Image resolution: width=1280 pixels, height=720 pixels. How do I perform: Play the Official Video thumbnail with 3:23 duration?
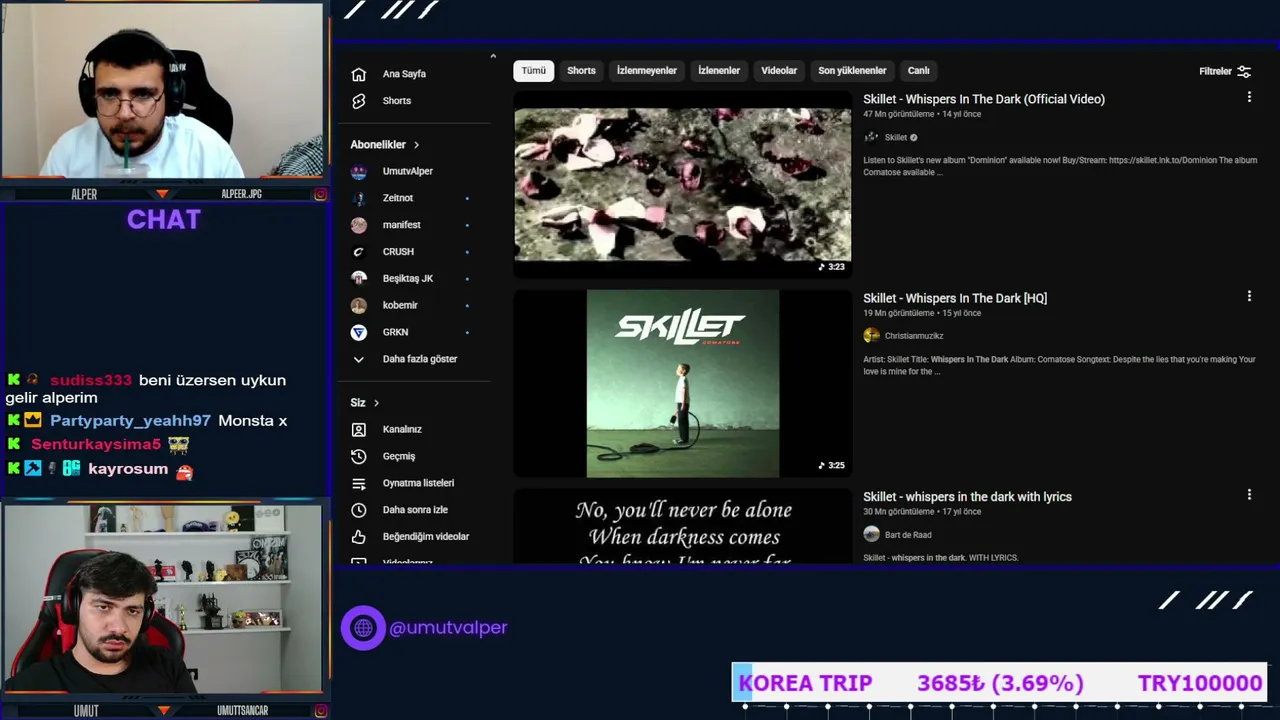point(682,184)
